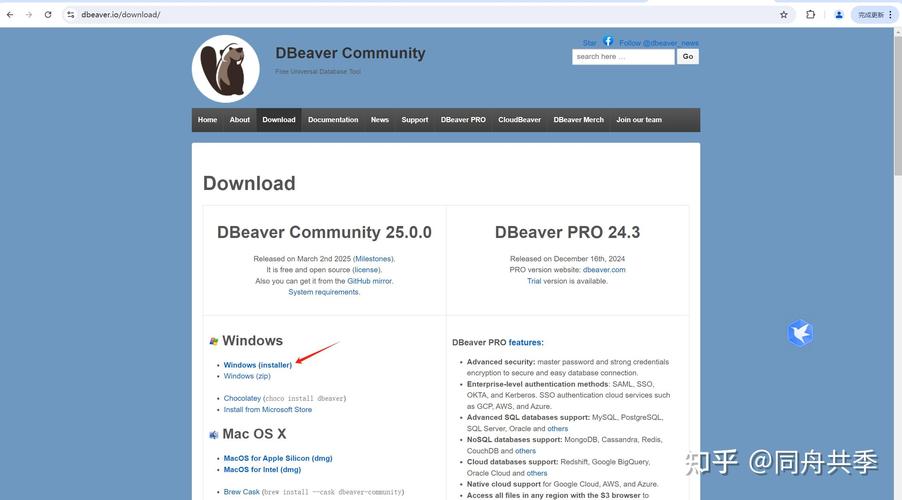Go to the Support nav item
902x500 pixels.
(415, 120)
